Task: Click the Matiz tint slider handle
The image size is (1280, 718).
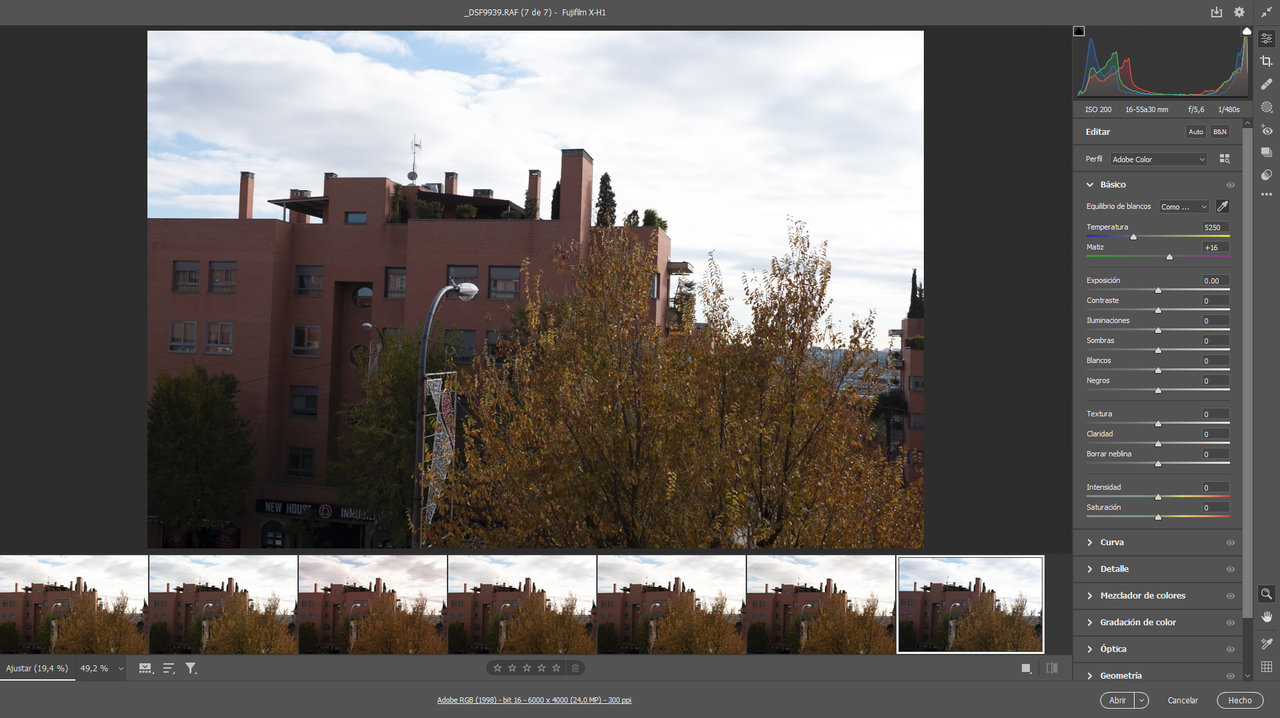Action: coord(1169,257)
